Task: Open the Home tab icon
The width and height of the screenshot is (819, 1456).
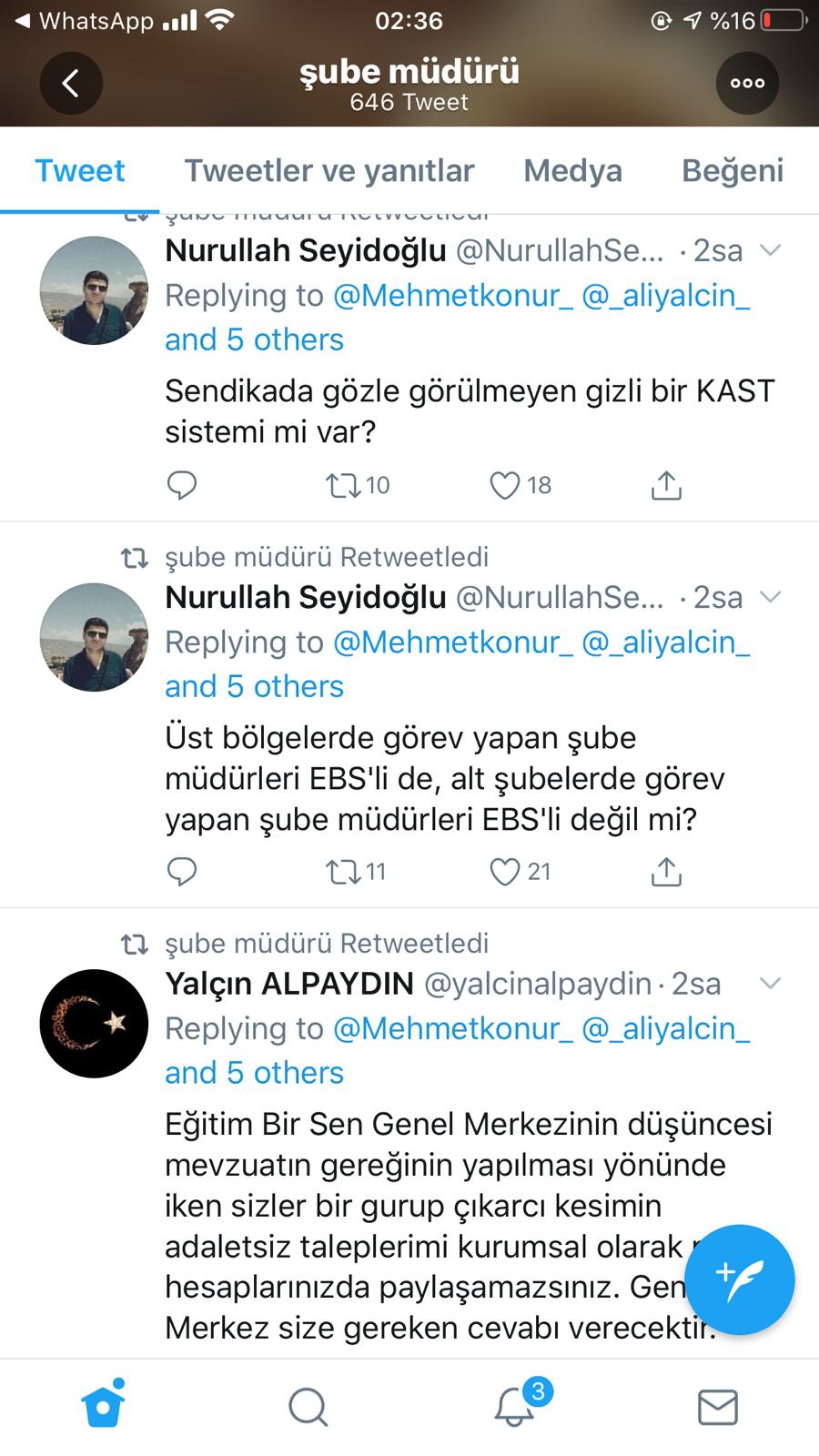Action: [x=103, y=1406]
